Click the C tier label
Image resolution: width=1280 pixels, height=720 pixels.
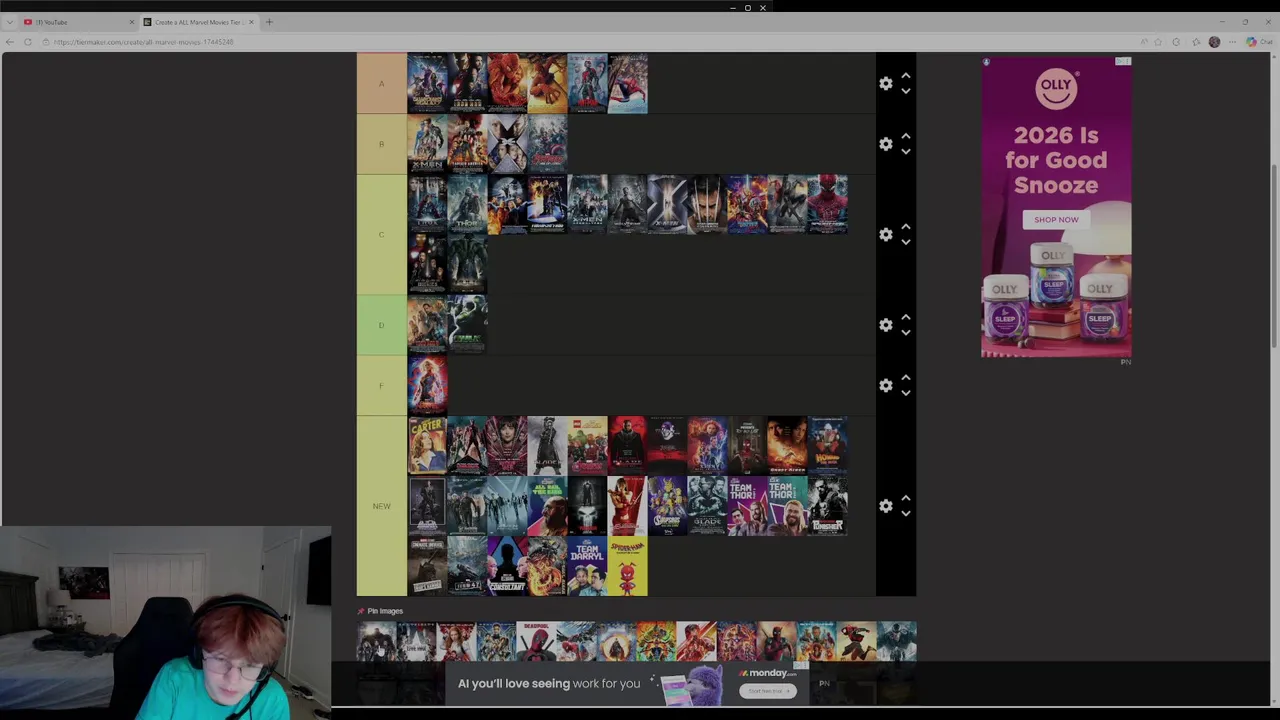pyautogui.click(x=381, y=234)
